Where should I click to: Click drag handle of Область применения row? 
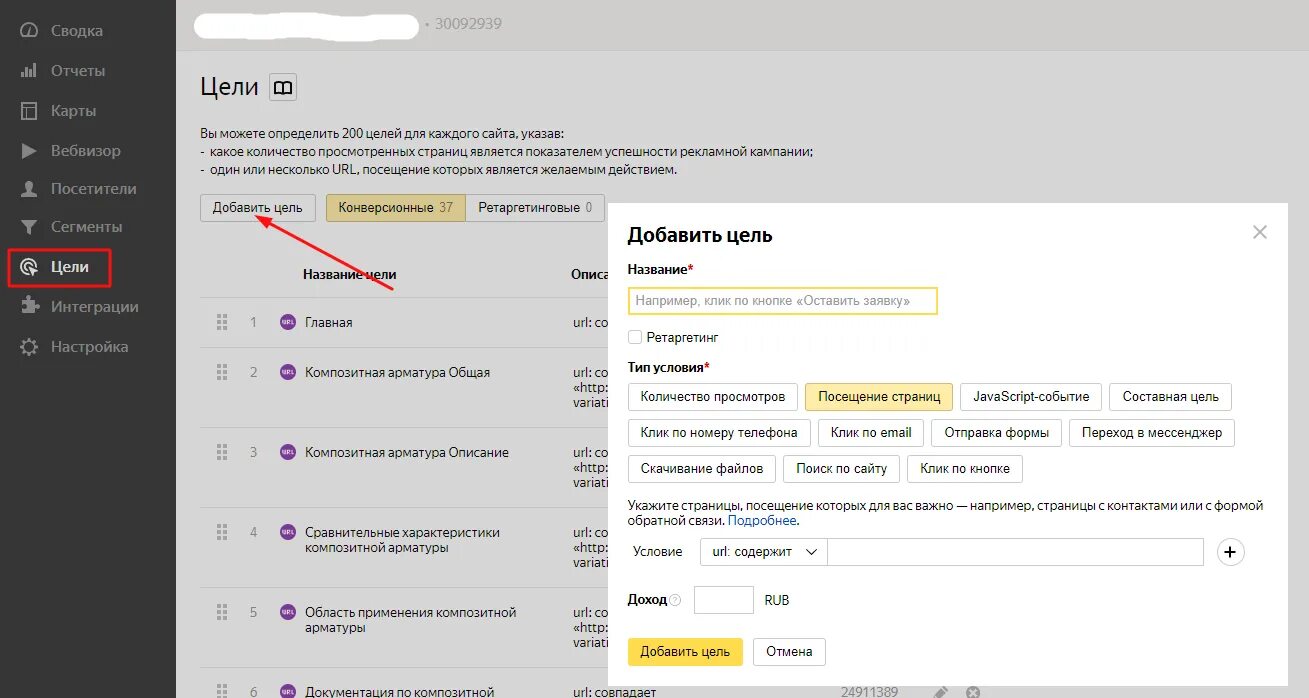[222, 612]
